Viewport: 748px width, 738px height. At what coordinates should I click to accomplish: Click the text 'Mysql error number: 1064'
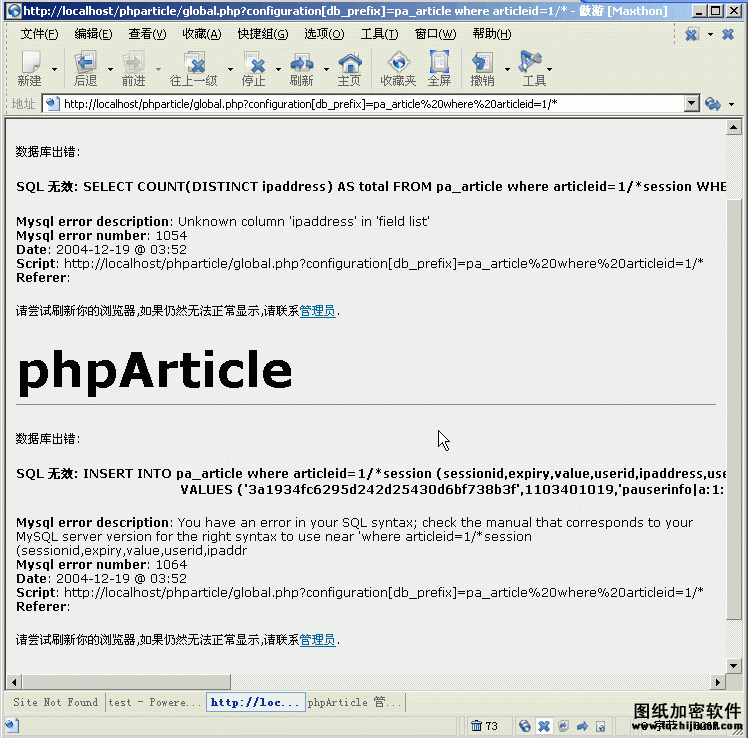click(x=102, y=565)
